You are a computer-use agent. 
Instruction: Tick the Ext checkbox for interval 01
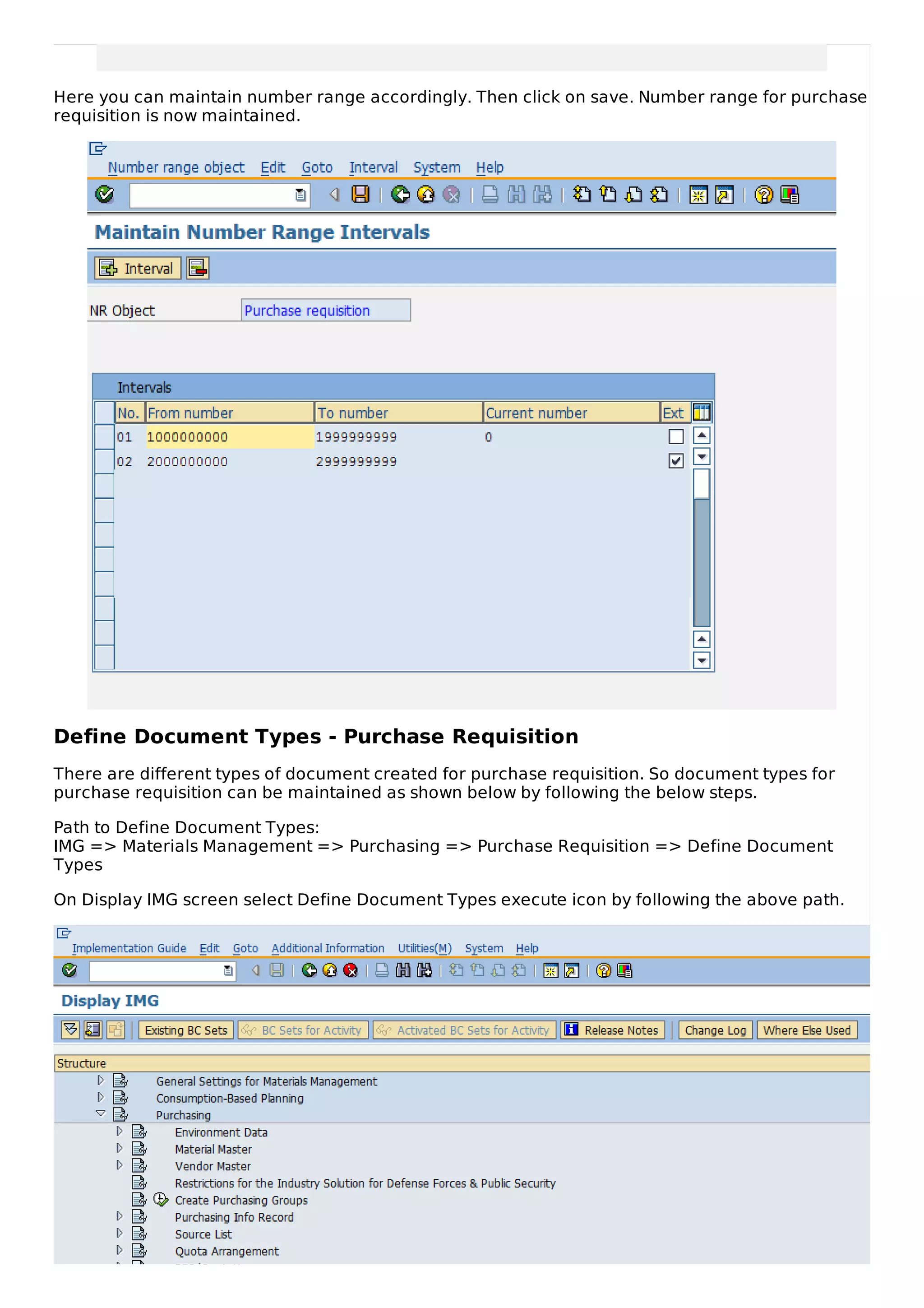(x=676, y=436)
